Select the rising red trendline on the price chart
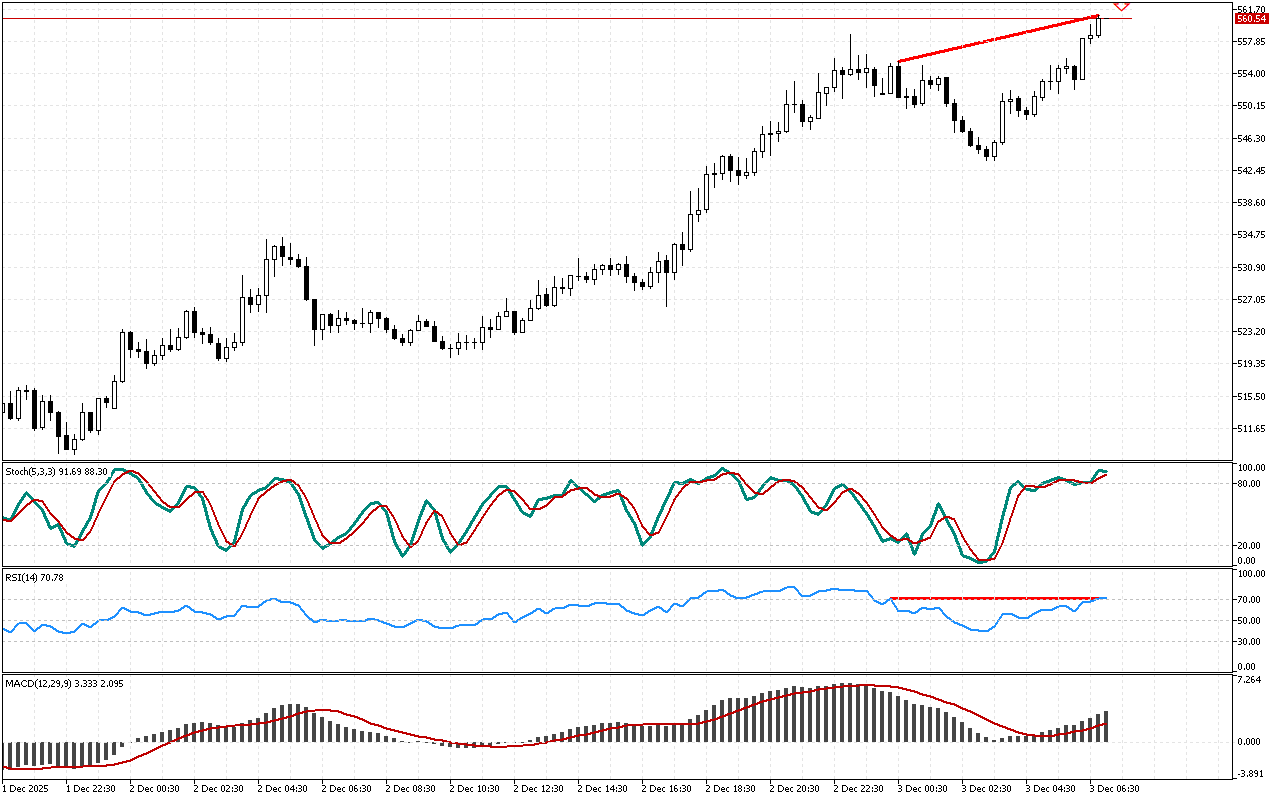Image resolution: width=1280 pixels, height=800 pixels. [x=998, y=39]
